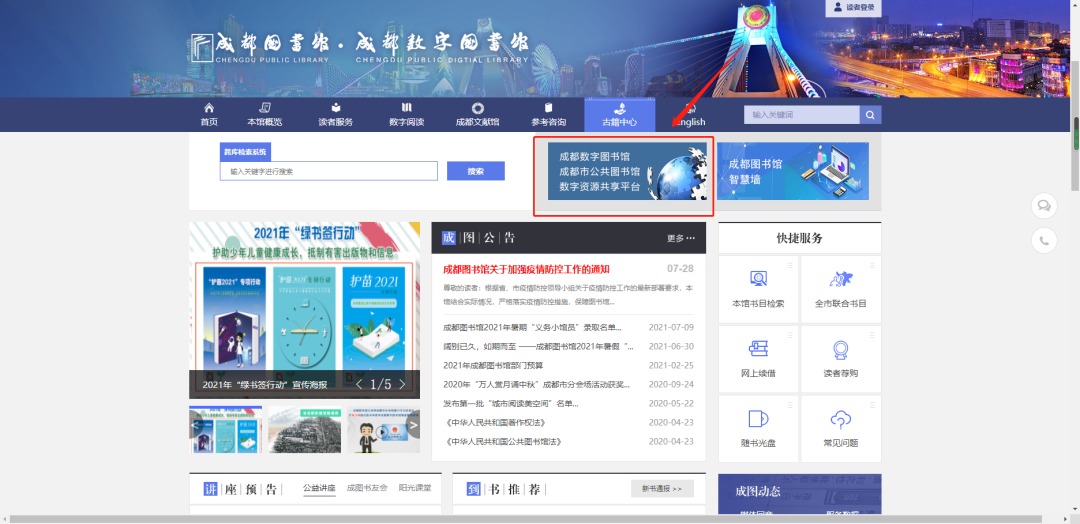Open the 读者服务 nav menu
1080x524 pixels.
[335, 114]
